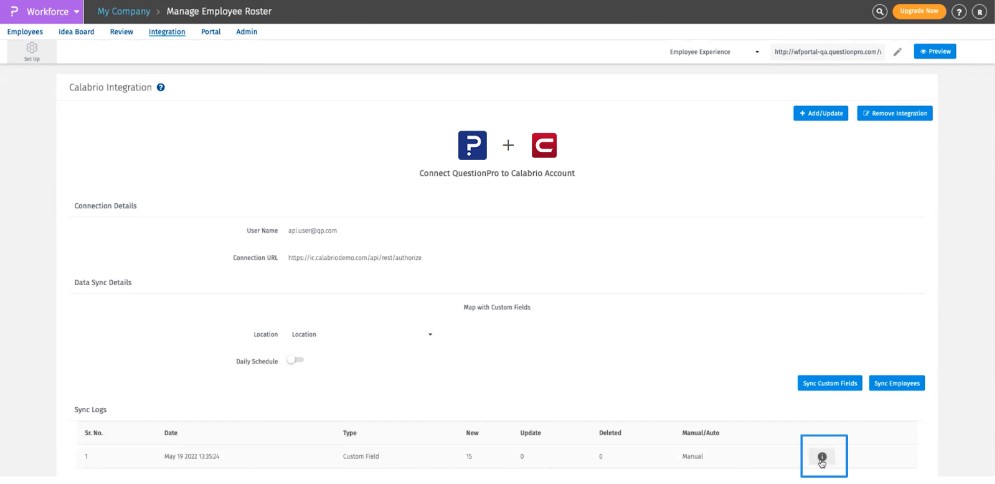The height and width of the screenshot is (484, 995).
Task: Open the Set Up gear icon
Action: click(32, 51)
